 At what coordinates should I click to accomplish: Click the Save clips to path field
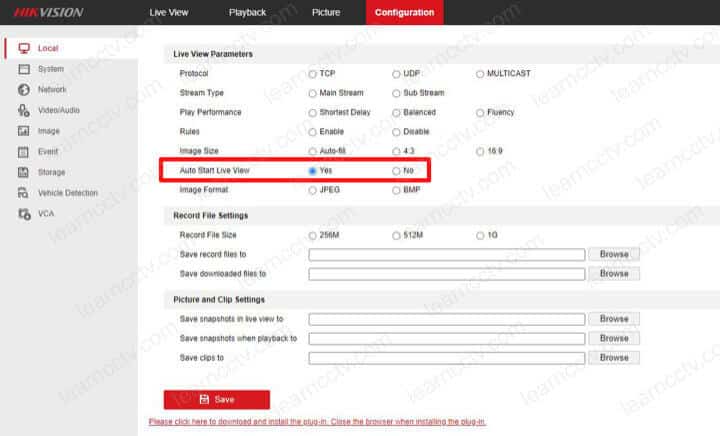(446, 358)
